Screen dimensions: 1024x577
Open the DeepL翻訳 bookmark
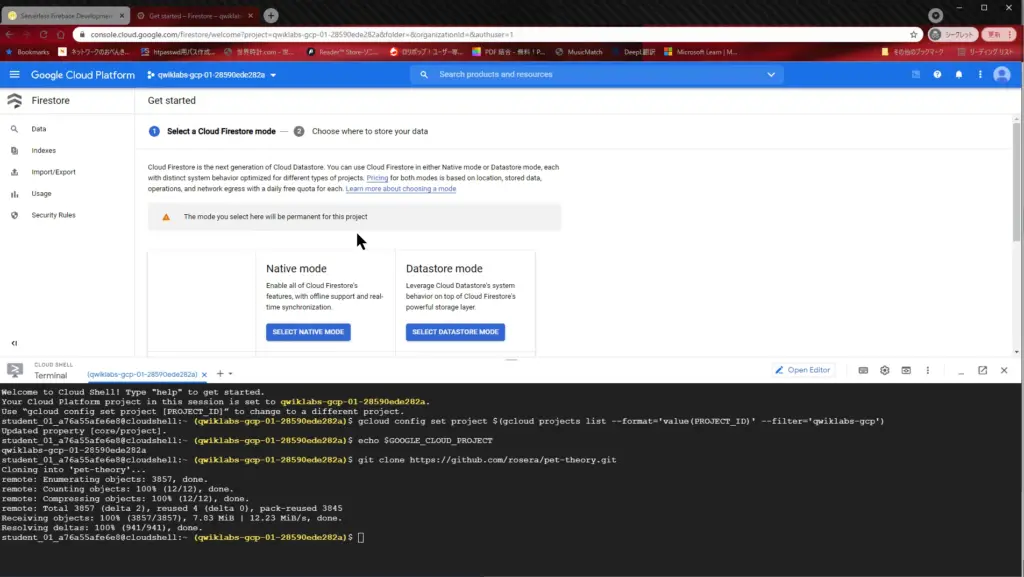click(x=634, y=52)
